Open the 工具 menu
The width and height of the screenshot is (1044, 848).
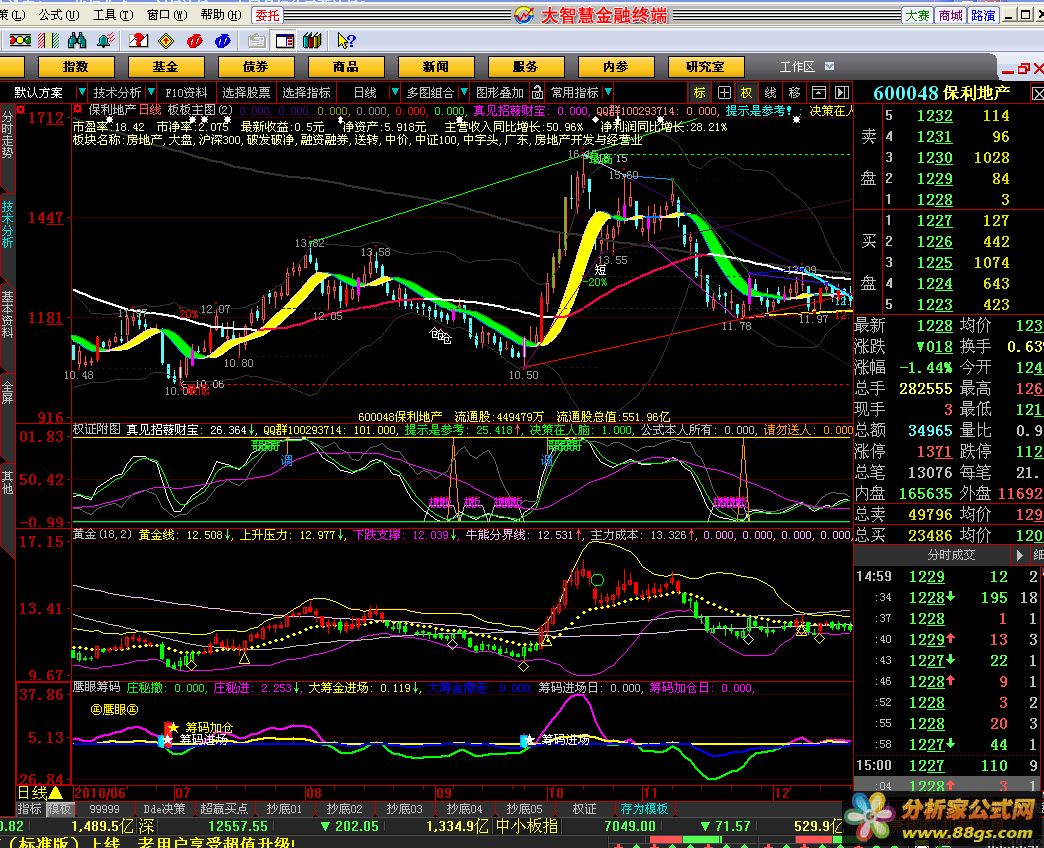click(113, 15)
